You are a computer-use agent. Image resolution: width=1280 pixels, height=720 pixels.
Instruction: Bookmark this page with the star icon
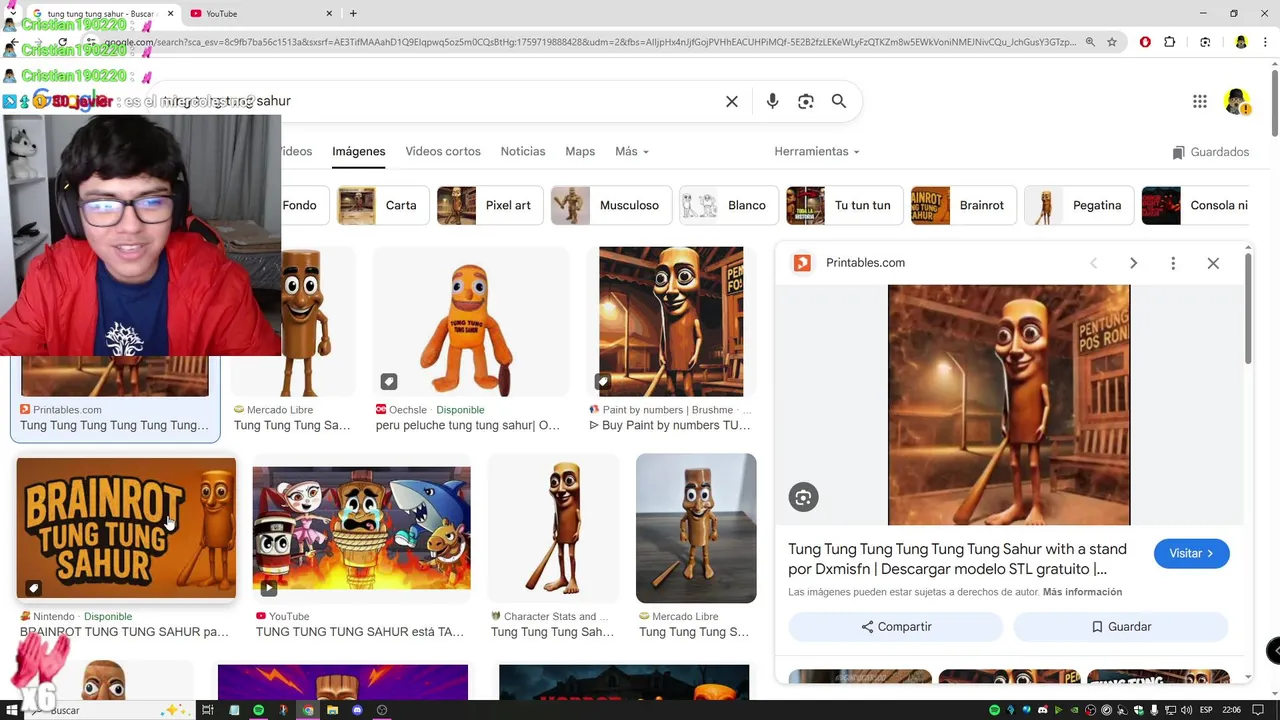[x=1112, y=42]
